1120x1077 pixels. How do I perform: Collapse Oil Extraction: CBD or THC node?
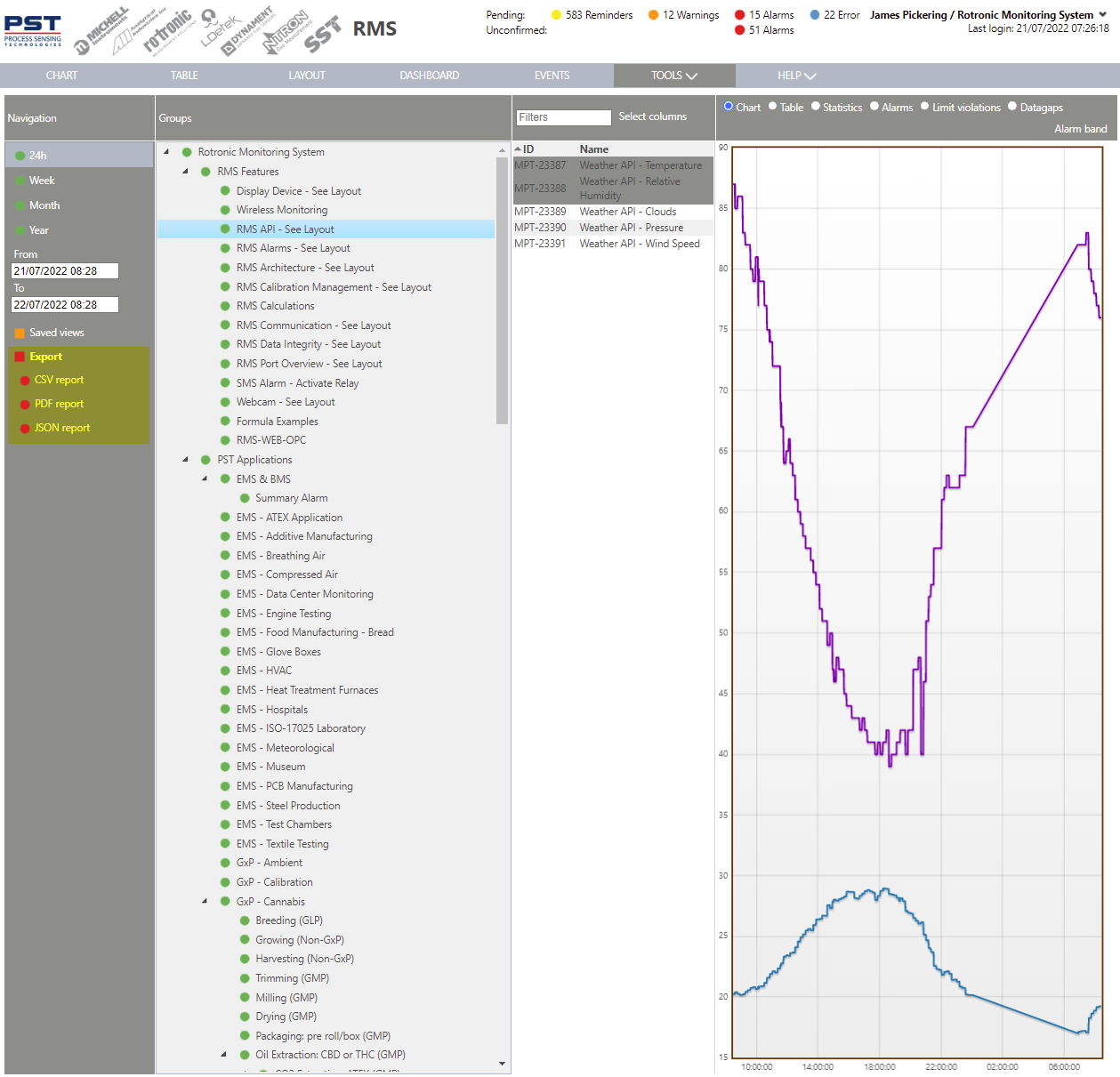224,1055
